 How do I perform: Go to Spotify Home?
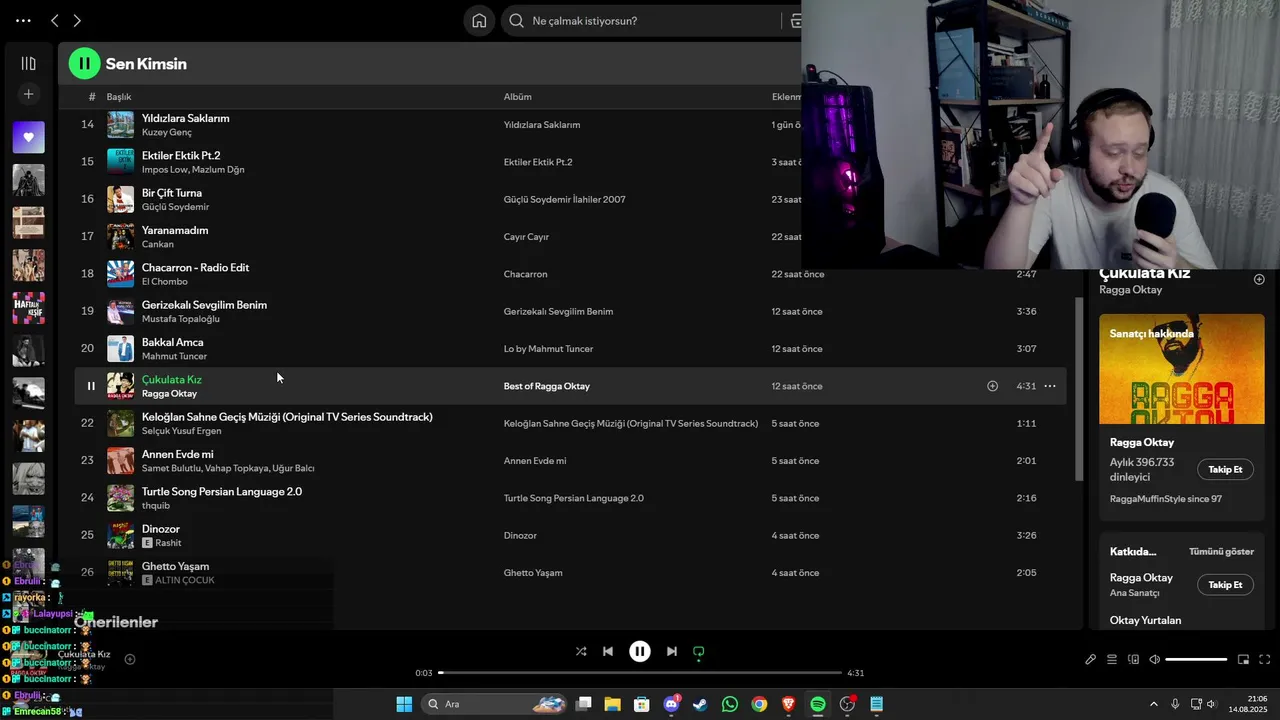(x=479, y=21)
